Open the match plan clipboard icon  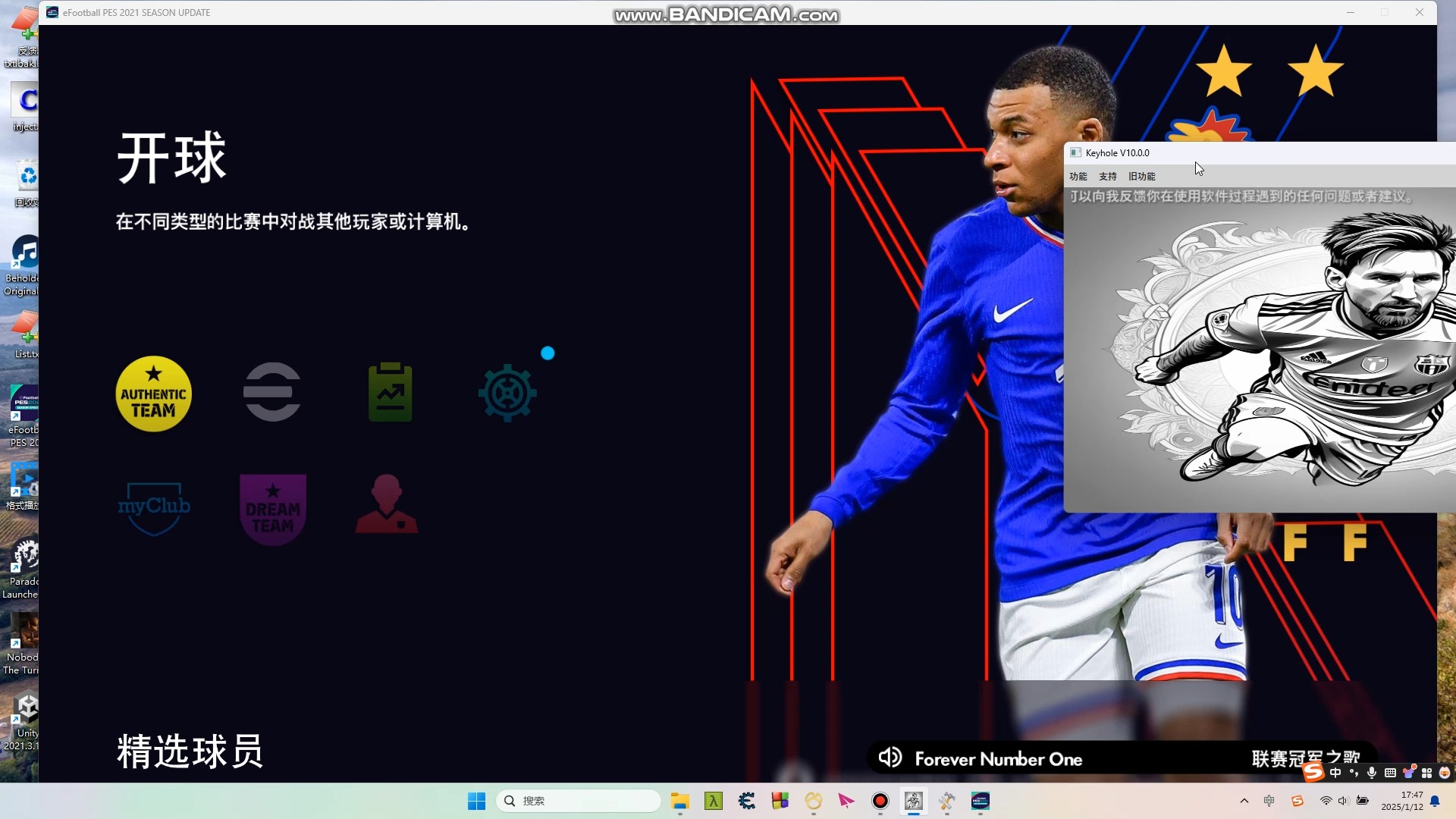(x=389, y=391)
